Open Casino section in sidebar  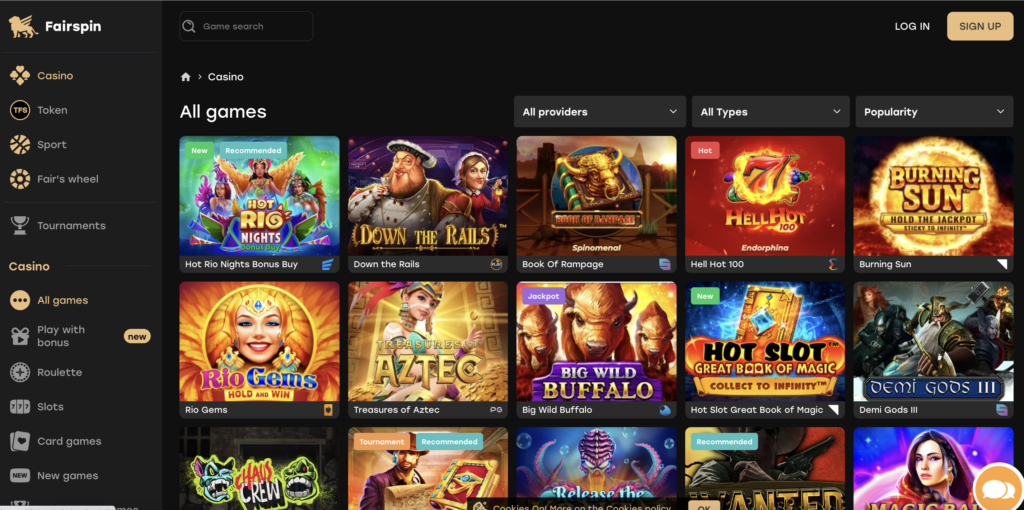(55, 76)
